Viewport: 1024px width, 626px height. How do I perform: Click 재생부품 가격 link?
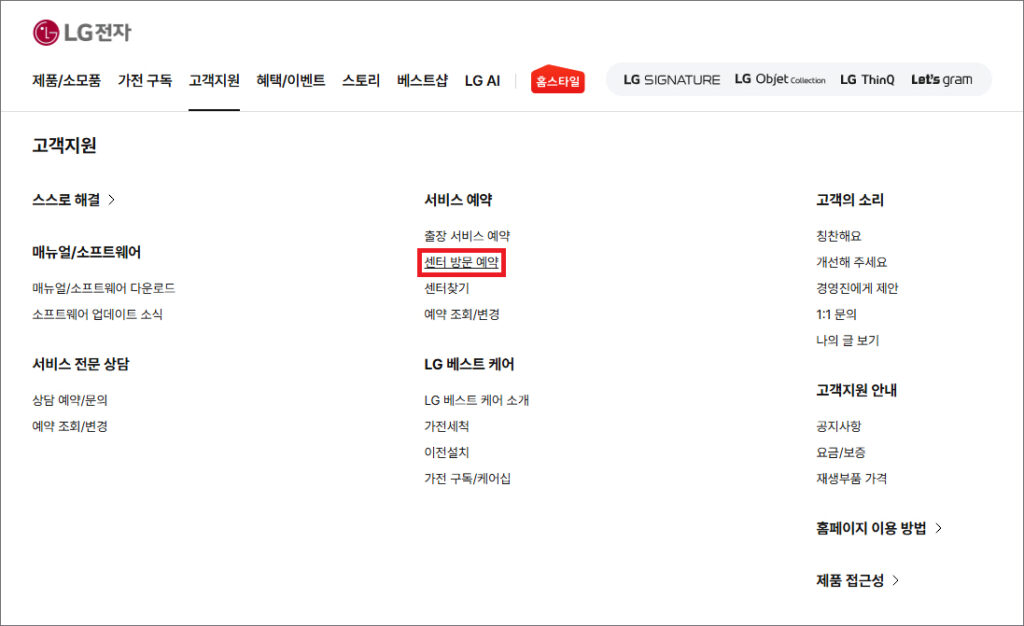(851, 478)
